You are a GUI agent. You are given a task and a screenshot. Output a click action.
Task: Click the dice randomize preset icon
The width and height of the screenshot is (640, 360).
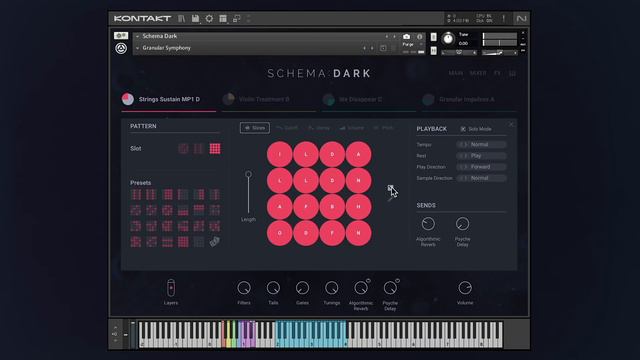click(215, 242)
